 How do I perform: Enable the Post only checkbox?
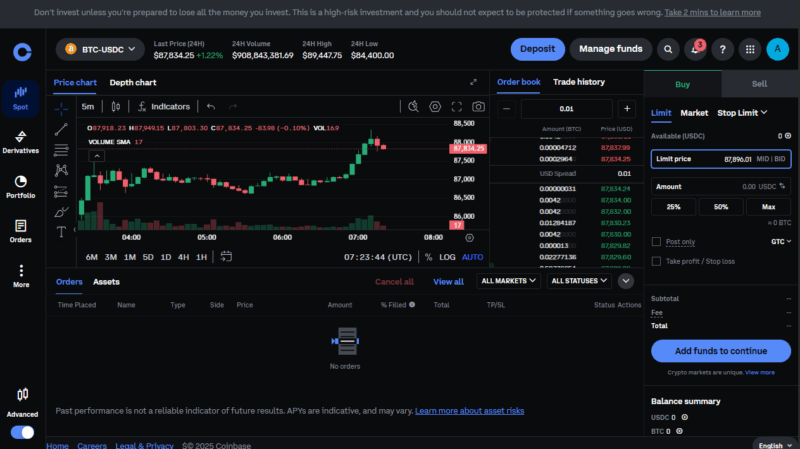656,241
